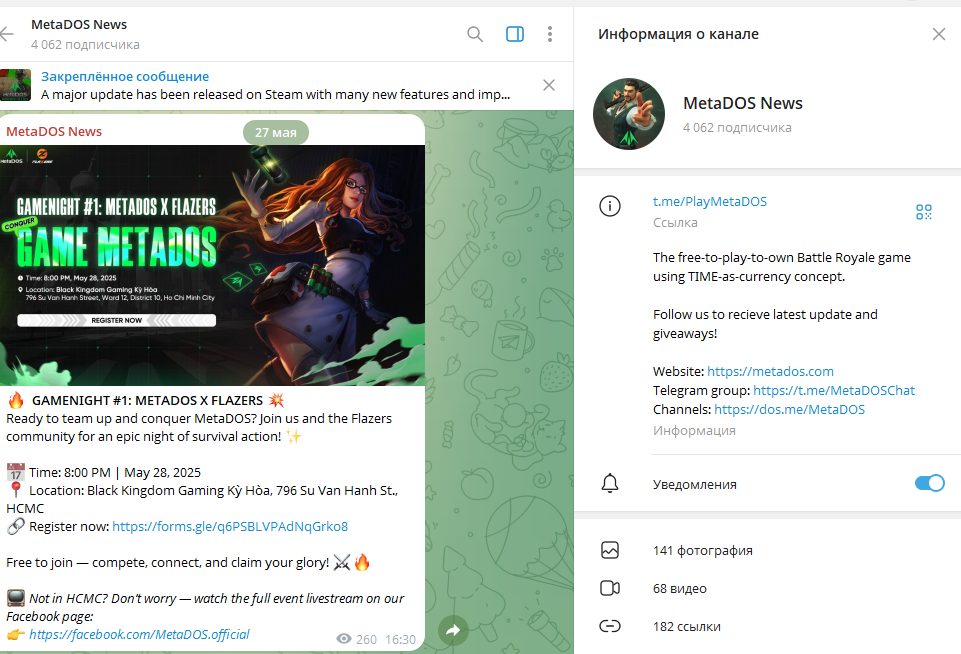Close the Информация о канале panel
This screenshot has height=654, width=961.
939,34
